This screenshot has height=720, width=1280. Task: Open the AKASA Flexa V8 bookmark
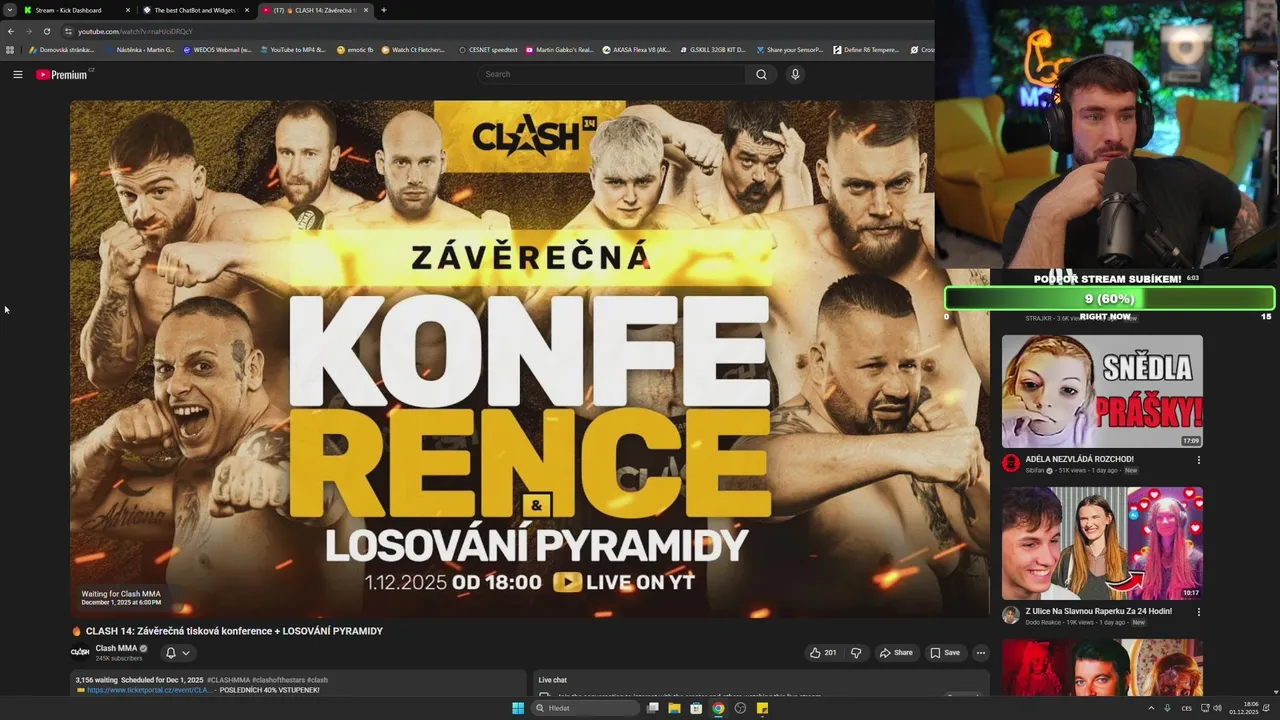point(636,49)
